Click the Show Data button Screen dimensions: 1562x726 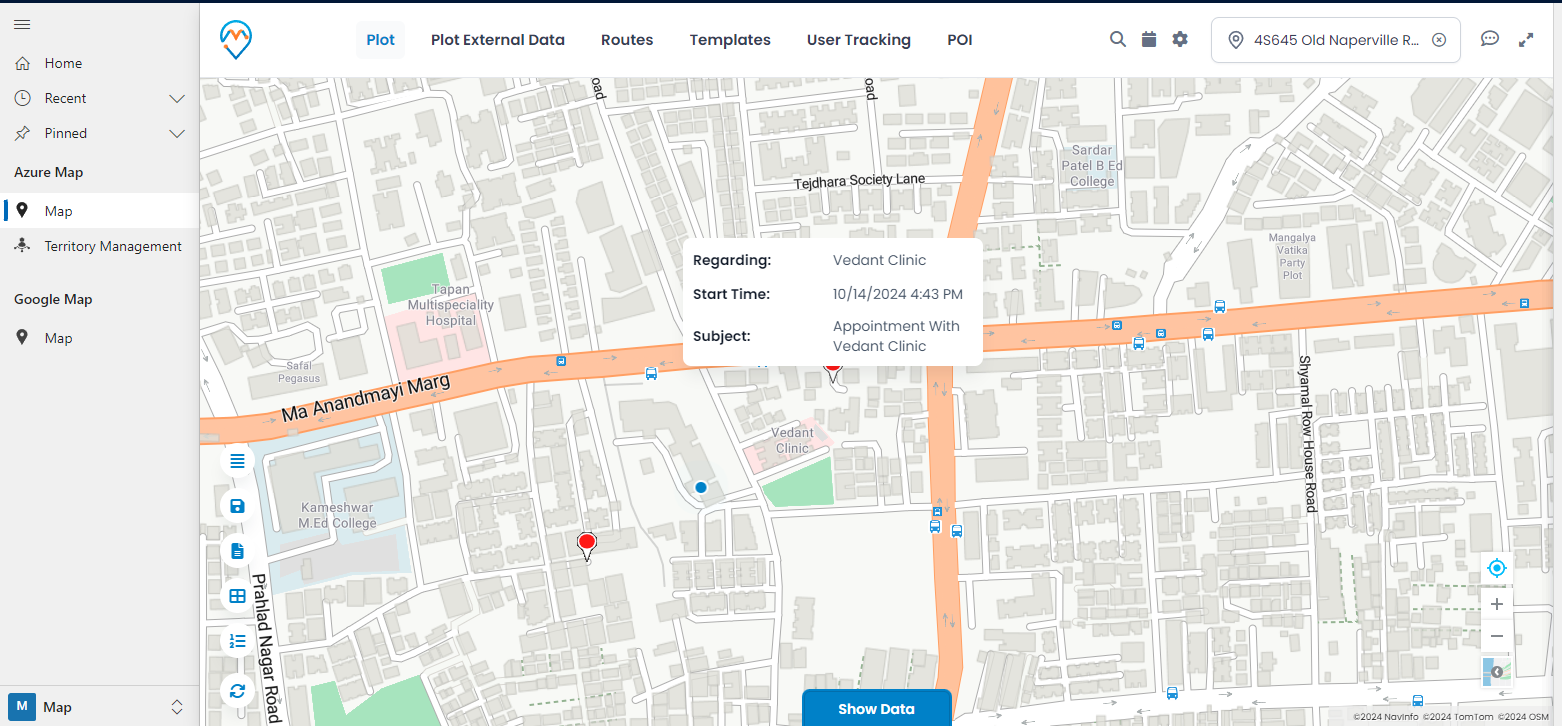(x=876, y=708)
